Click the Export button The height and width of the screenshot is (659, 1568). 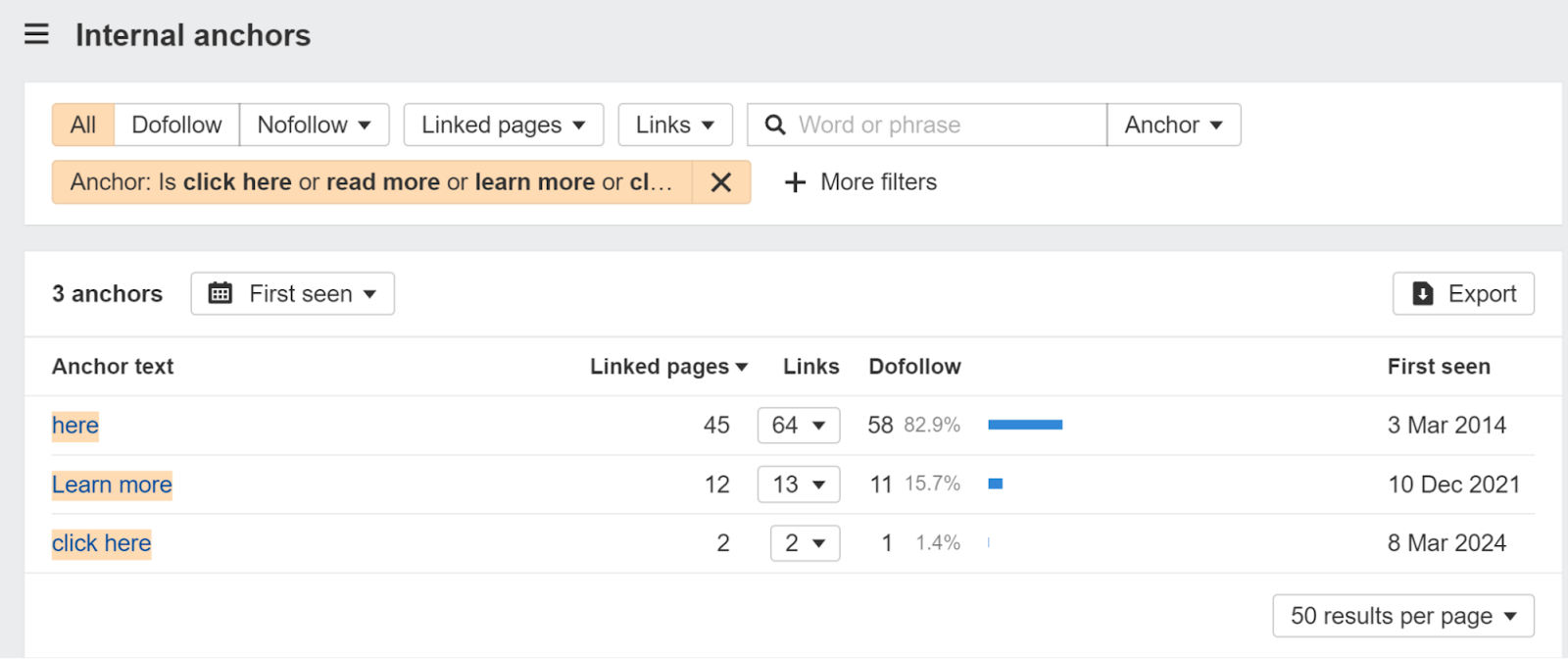coord(1463,293)
